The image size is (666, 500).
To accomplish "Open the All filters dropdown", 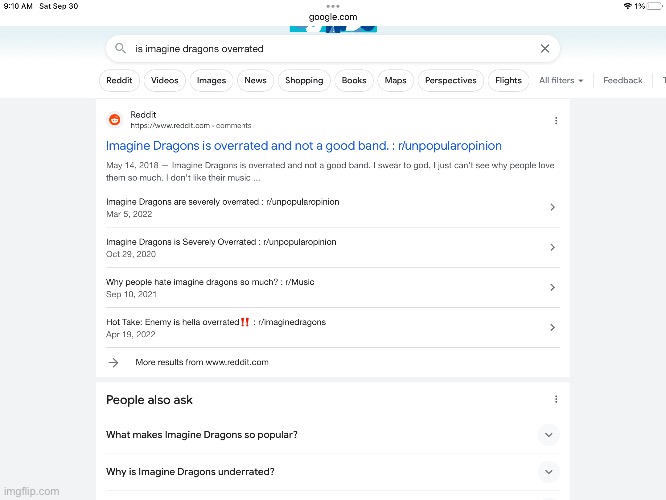I will click(x=561, y=80).
